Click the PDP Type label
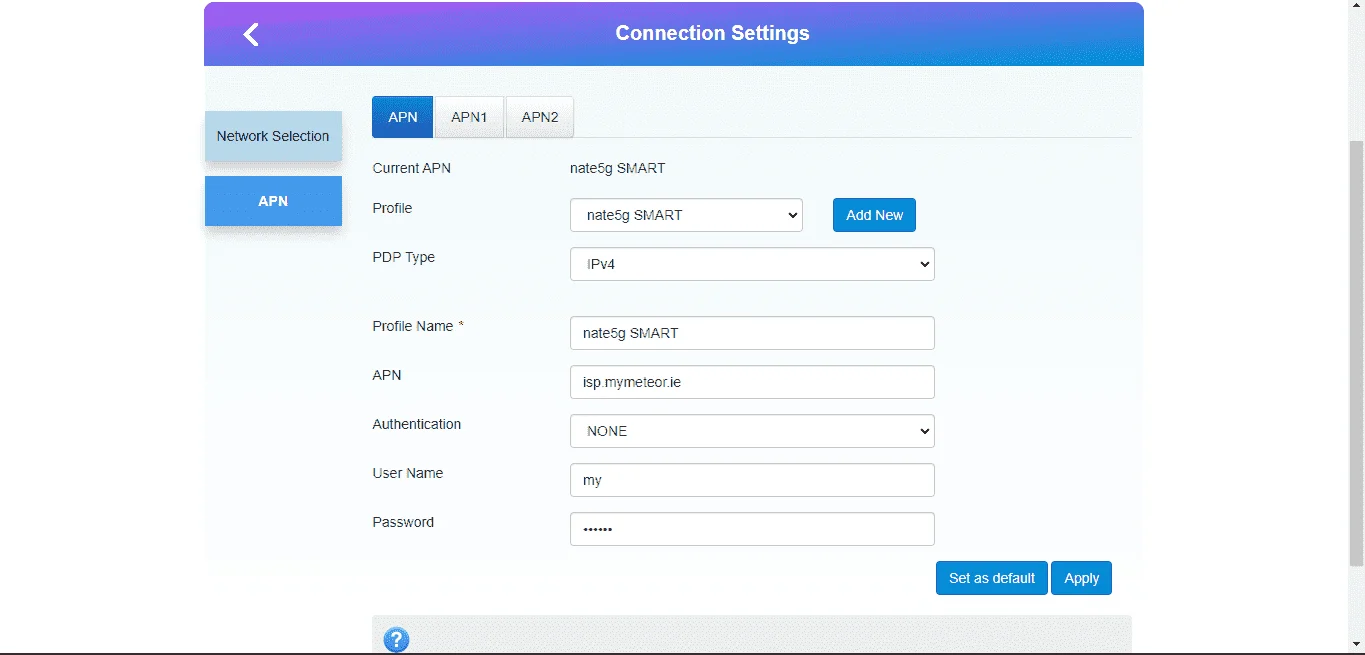 pyautogui.click(x=404, y=257)
